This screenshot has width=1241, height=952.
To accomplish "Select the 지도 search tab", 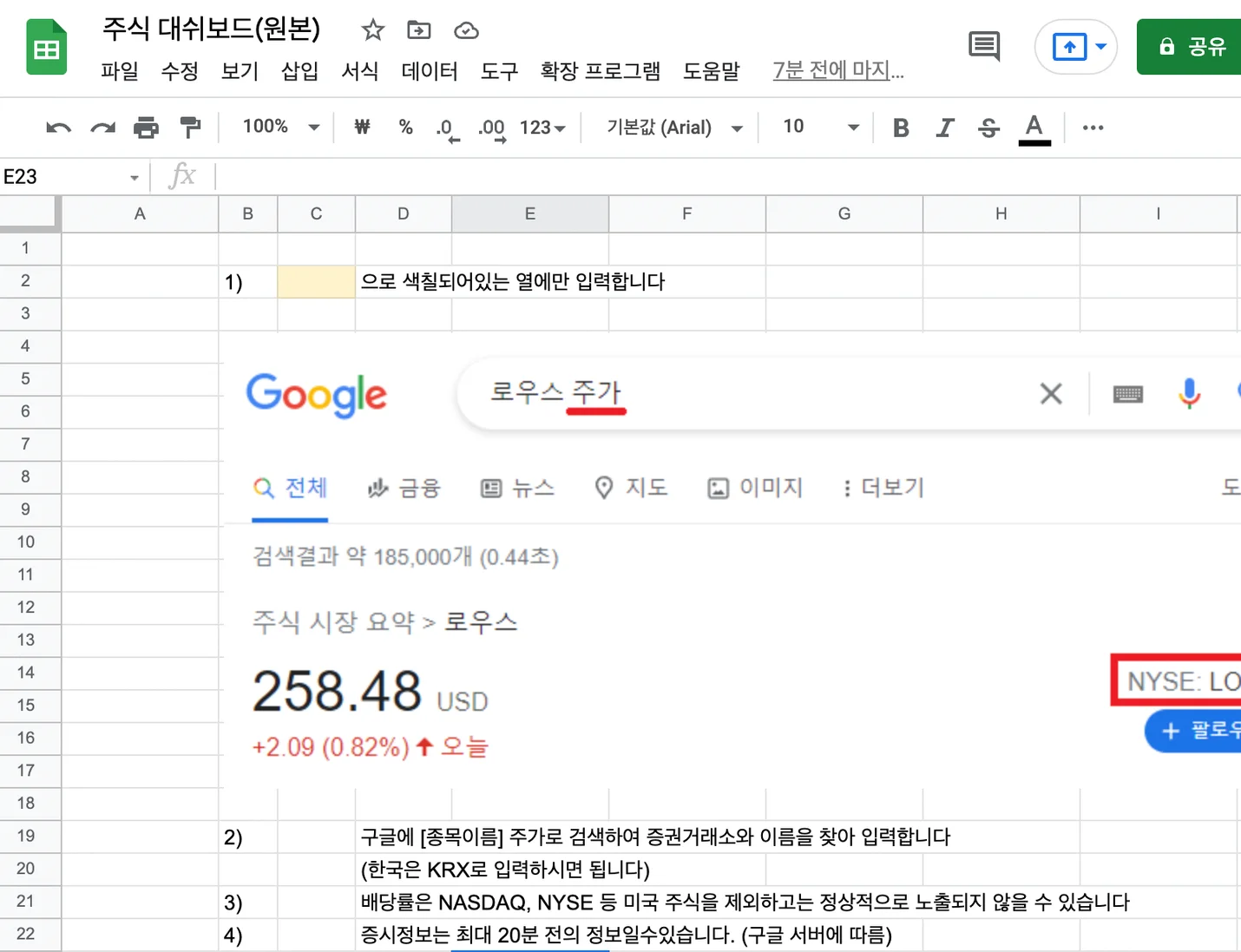I will tap(631, 488).
